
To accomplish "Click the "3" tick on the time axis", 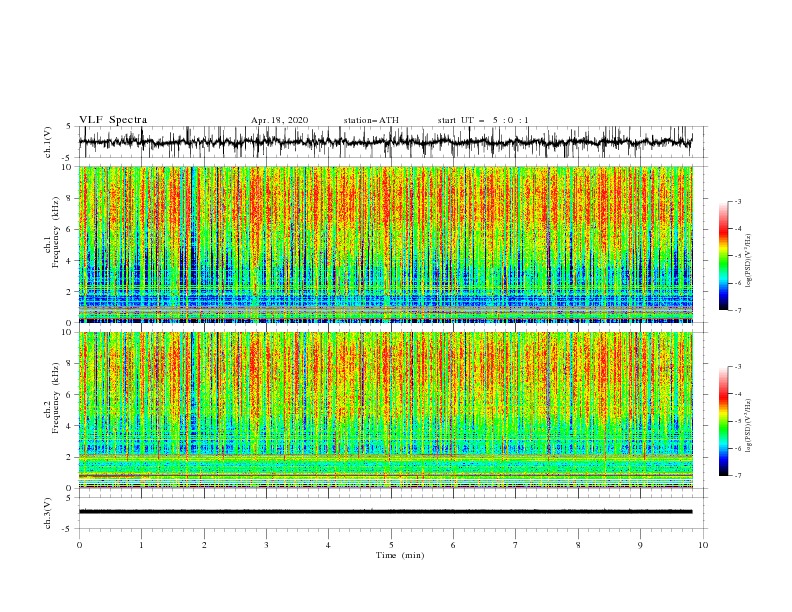I will [266, 545].
